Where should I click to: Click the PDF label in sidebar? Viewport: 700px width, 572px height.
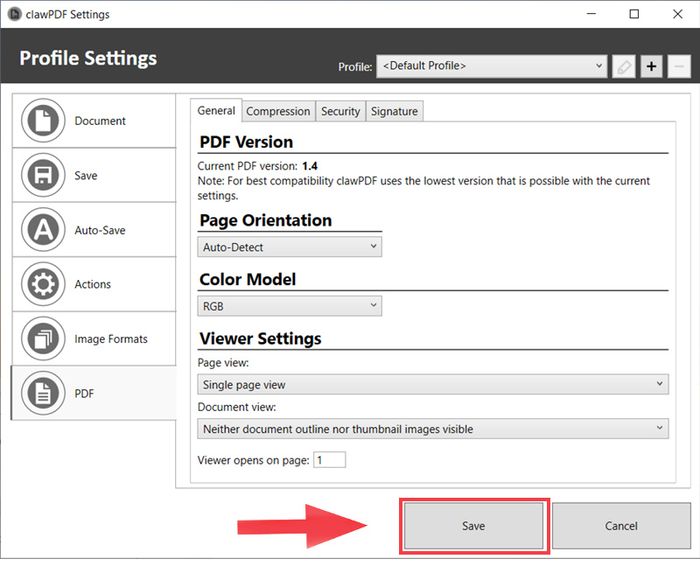point(84,393)
